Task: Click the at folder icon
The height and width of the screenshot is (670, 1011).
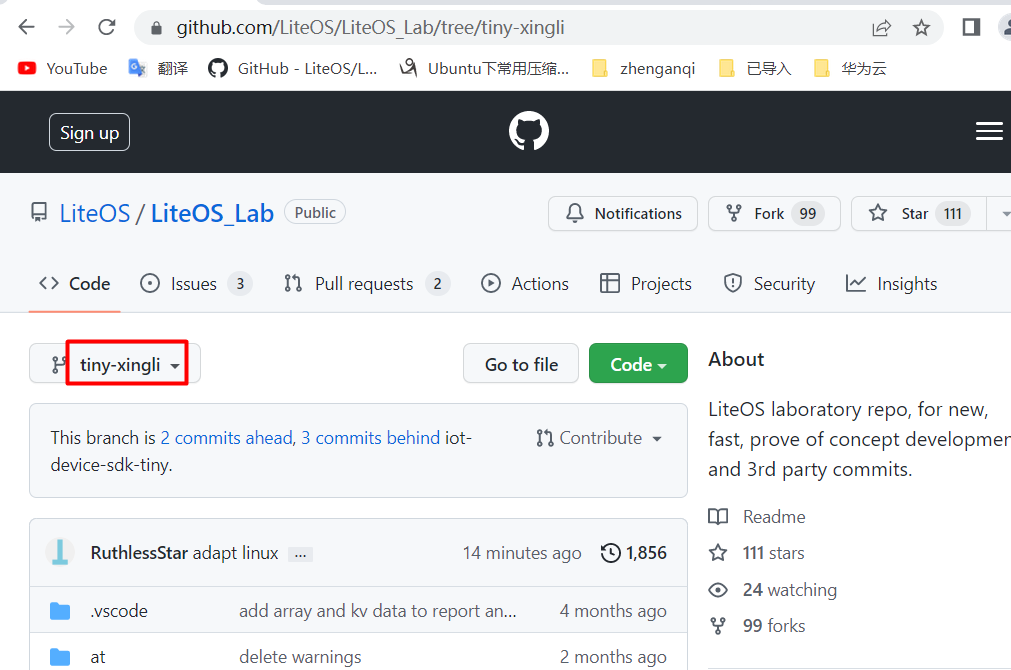Action: 60,657
